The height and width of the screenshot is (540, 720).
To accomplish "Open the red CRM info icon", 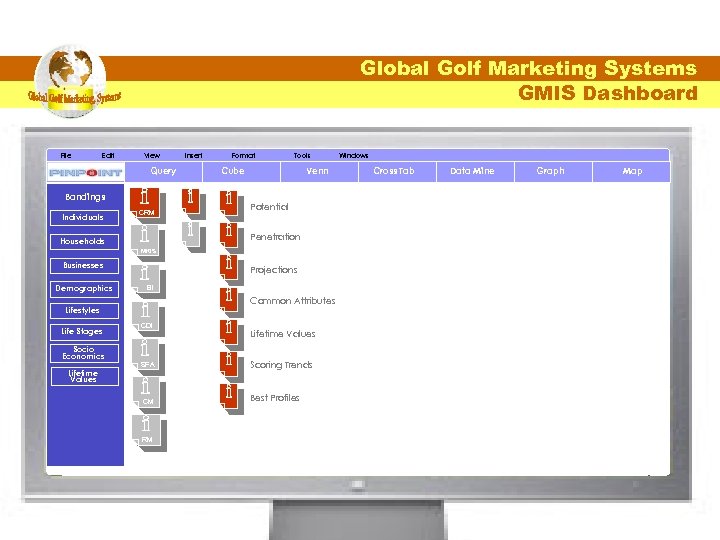I will click(x=147, y=205).
